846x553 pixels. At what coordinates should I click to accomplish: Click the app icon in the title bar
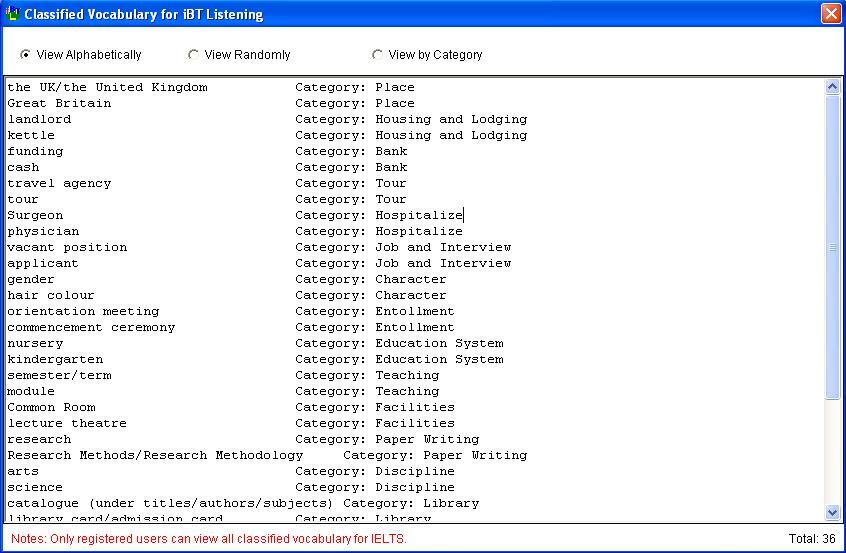tap(12, 13)
